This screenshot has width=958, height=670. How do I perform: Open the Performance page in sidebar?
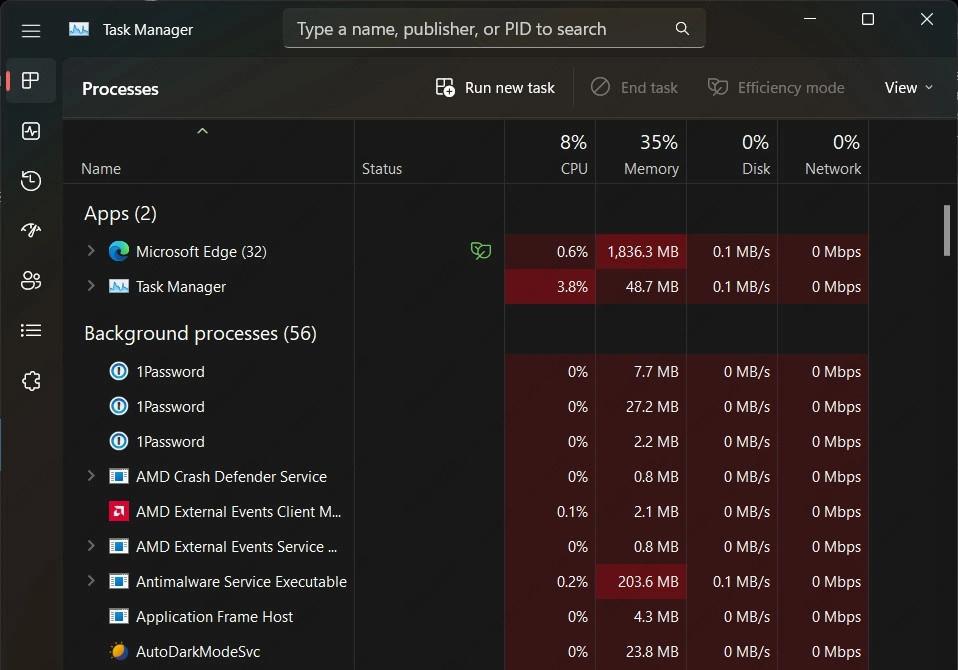point(31,131)
